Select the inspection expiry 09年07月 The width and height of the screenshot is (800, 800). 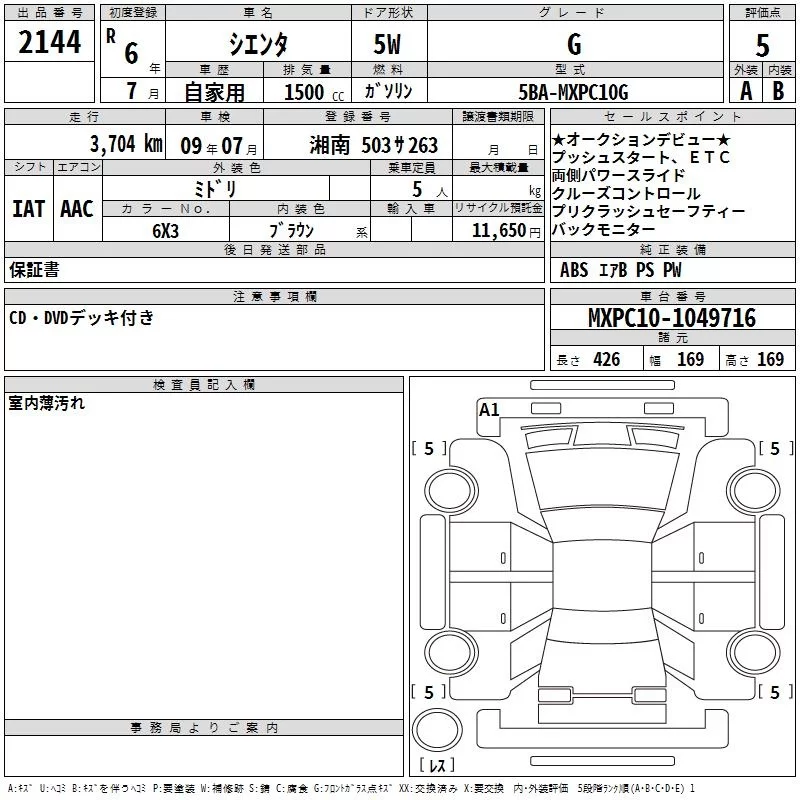point(219,146)
